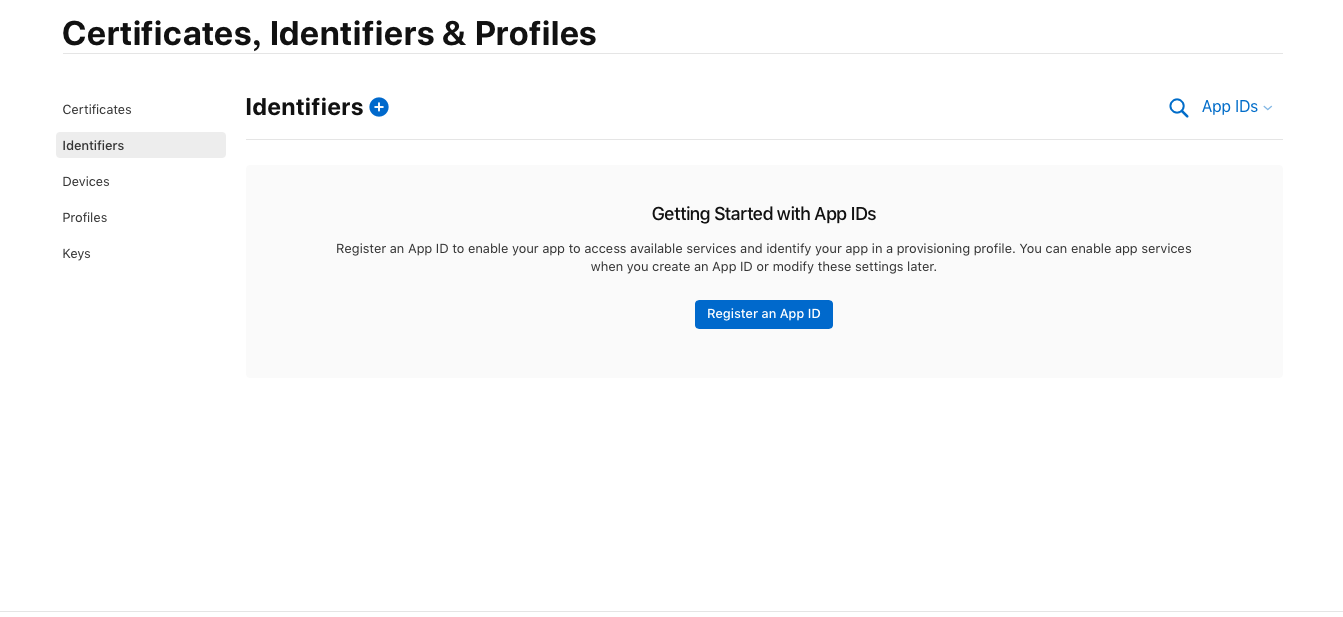Click the small chevron next to App IDs
Image resolution: width=1343 pixels, height=617 pixels.
tap(1268, 108)
